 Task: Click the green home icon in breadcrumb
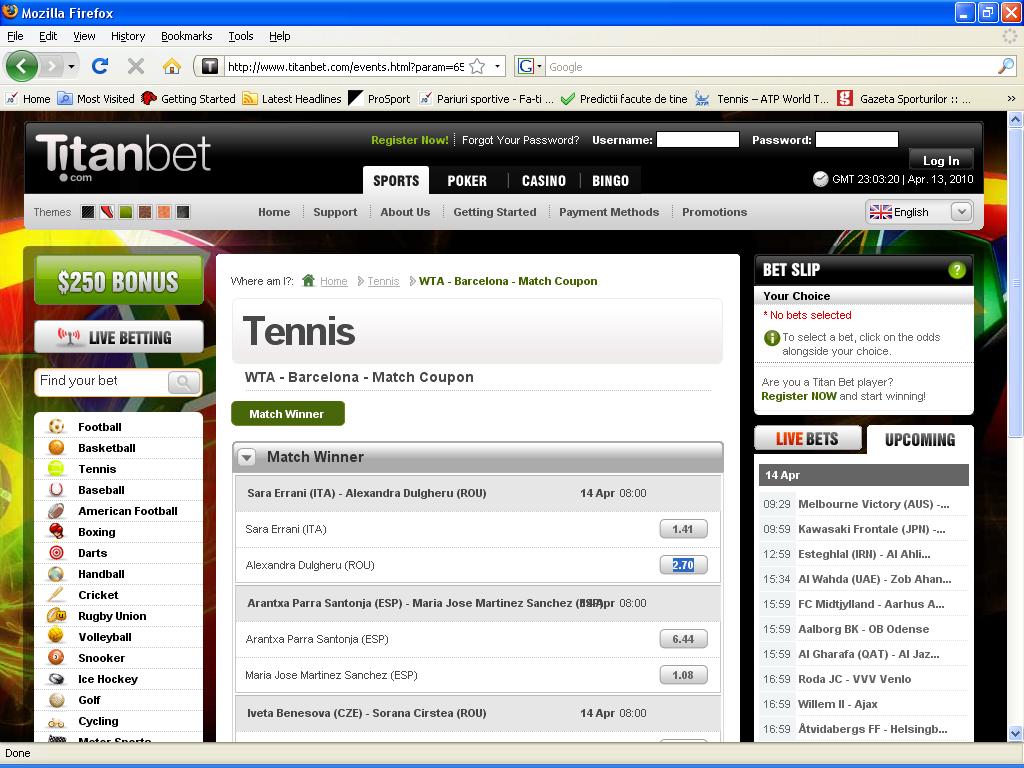[309, 281]
